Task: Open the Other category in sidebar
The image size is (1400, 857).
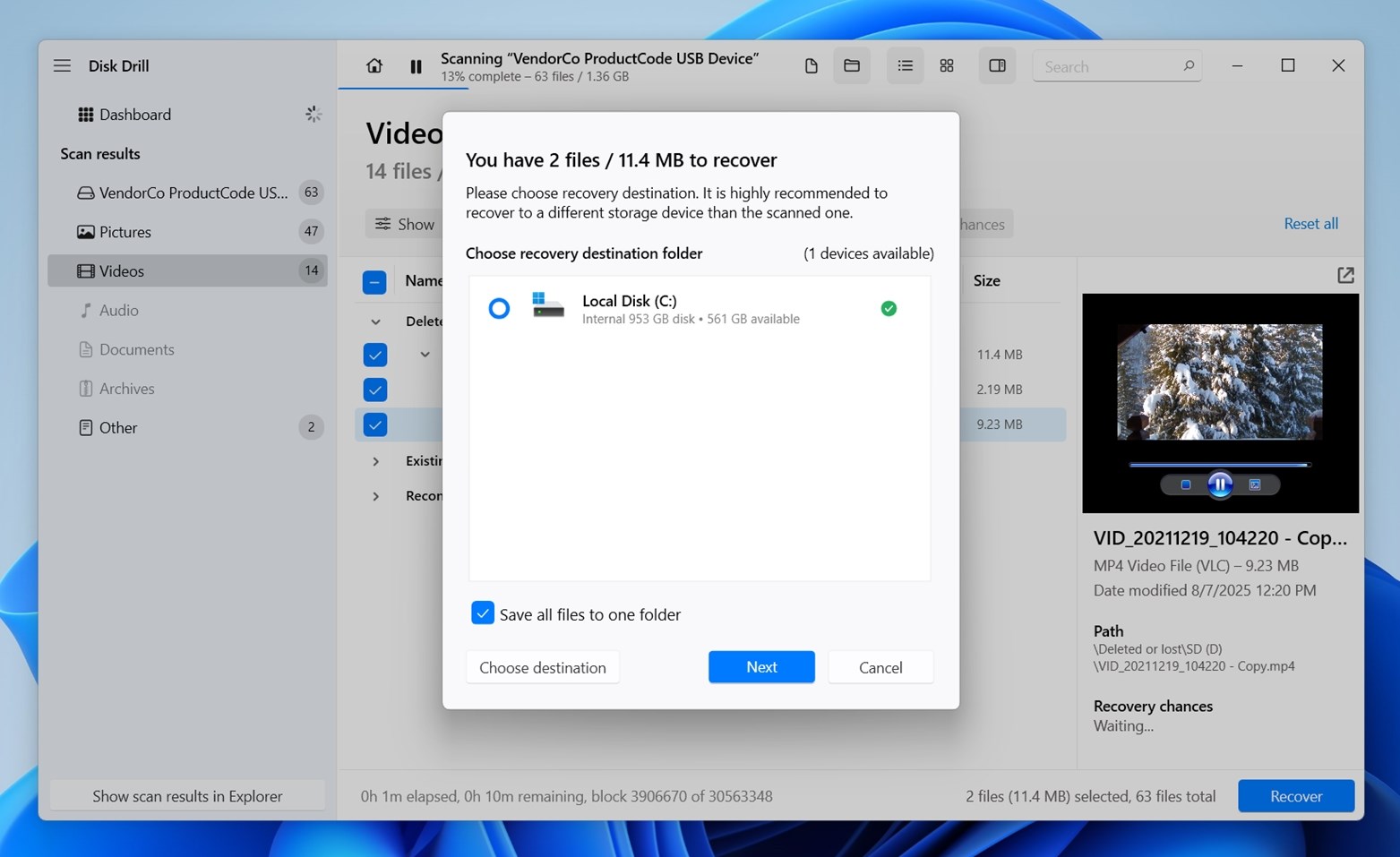Action: [x=118, y=428]
